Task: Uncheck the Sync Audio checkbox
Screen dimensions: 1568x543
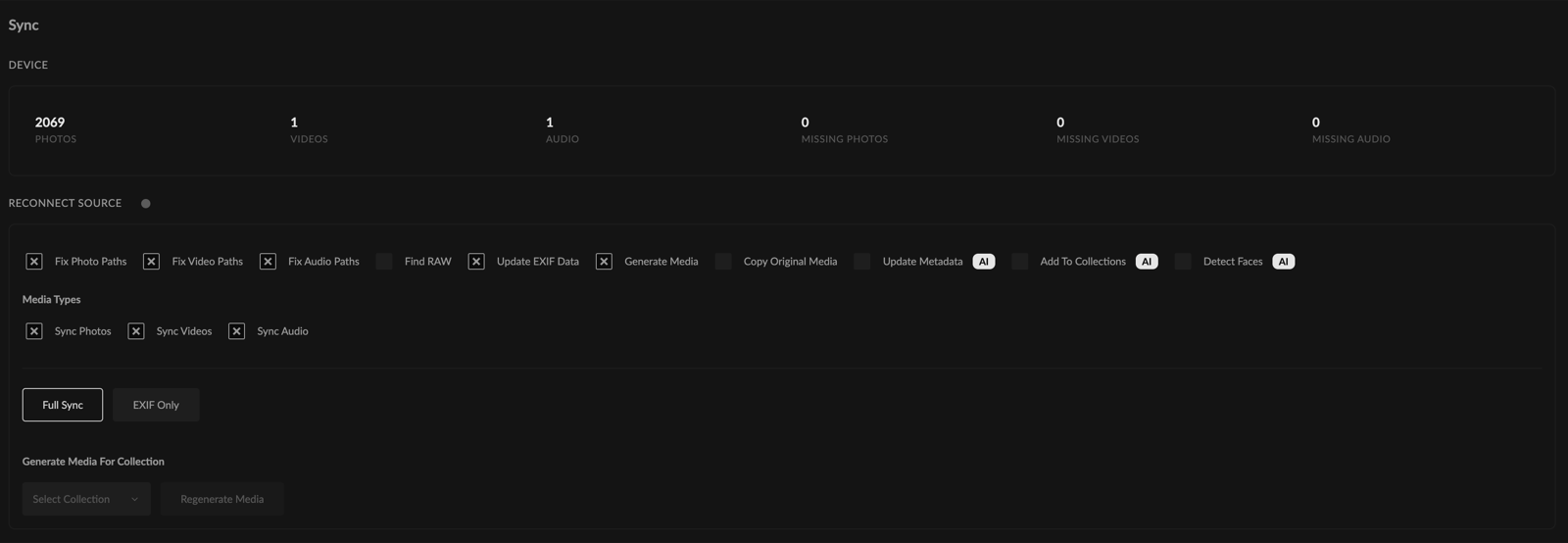Action: click(236, 331)
